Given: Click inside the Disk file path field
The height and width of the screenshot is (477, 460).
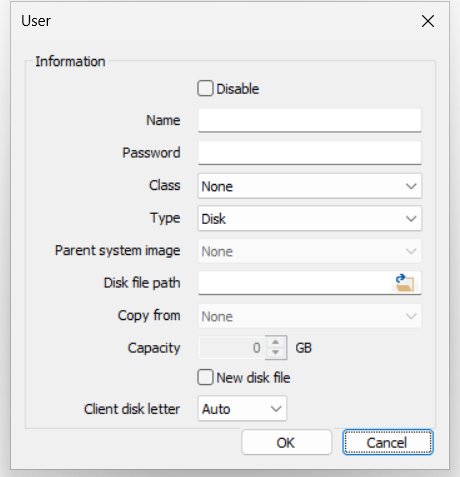Looking at the screenshot, I should pos(295,283).
